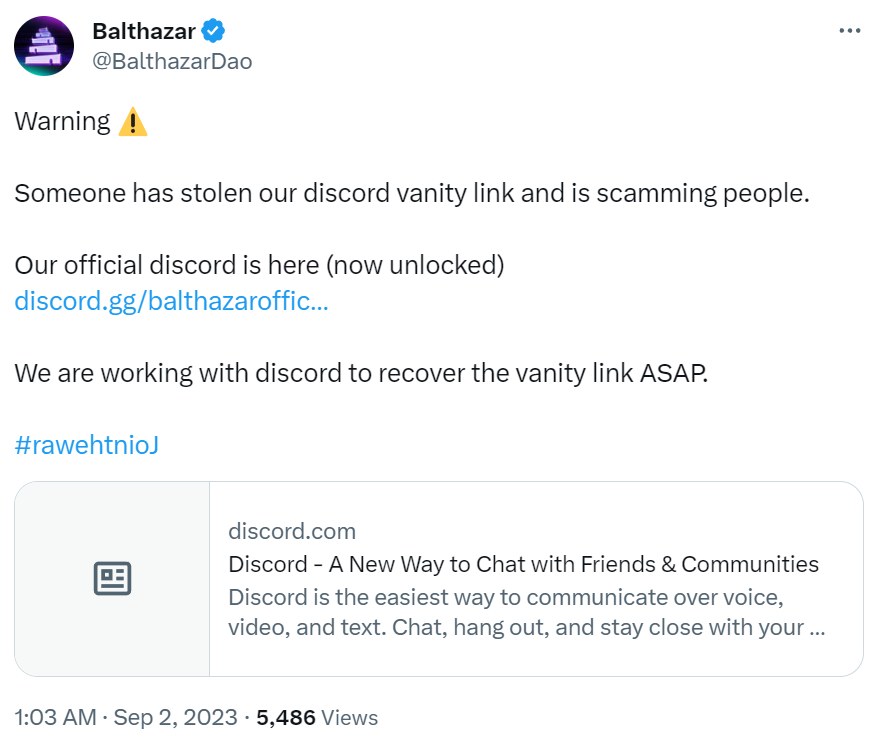The height and width of the screenshot is (740, 880).
Task: Open the Balthazar display name profile
Action: (144, 32)
